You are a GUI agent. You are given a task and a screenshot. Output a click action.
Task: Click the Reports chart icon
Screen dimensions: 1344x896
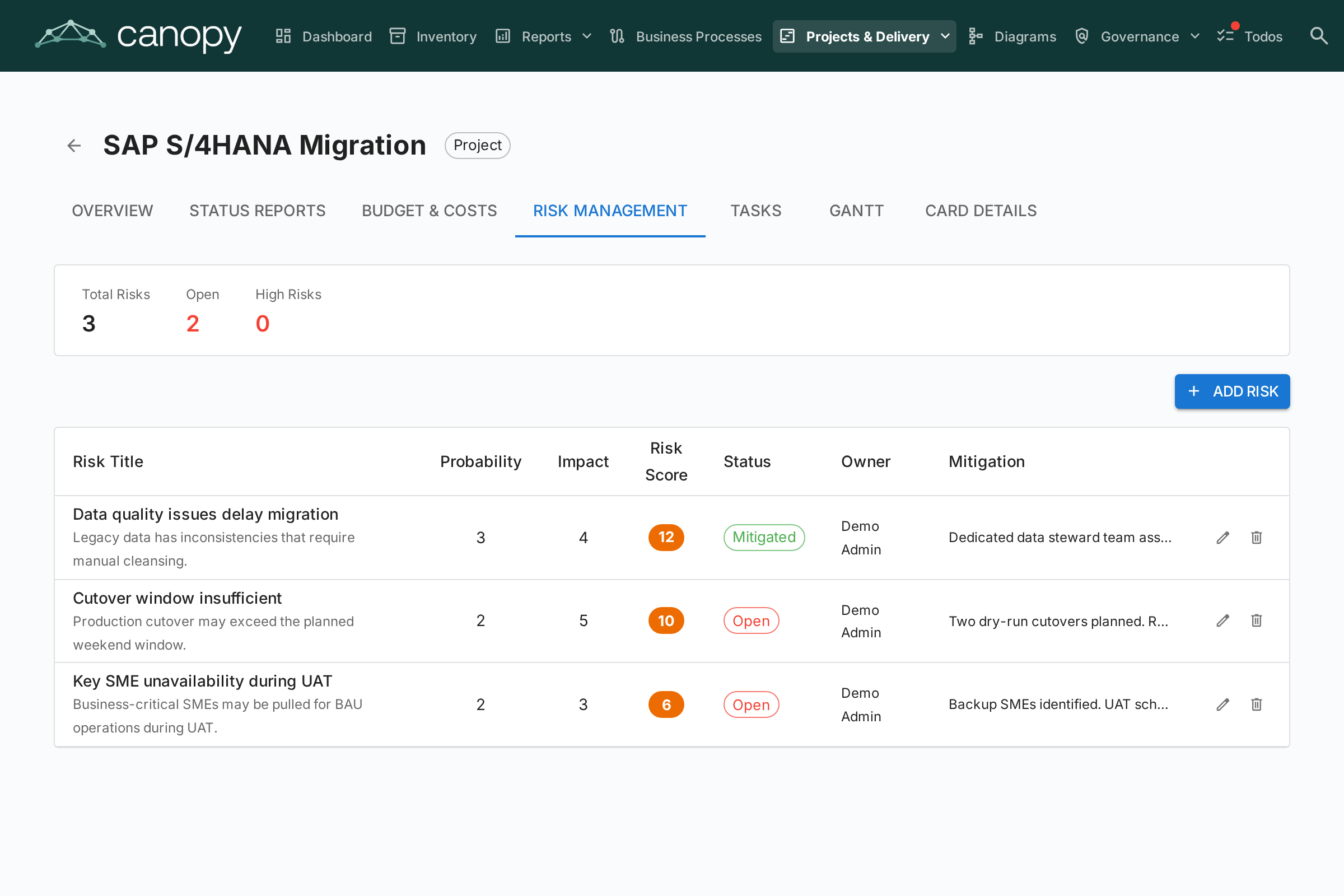[x=502, y=36]
